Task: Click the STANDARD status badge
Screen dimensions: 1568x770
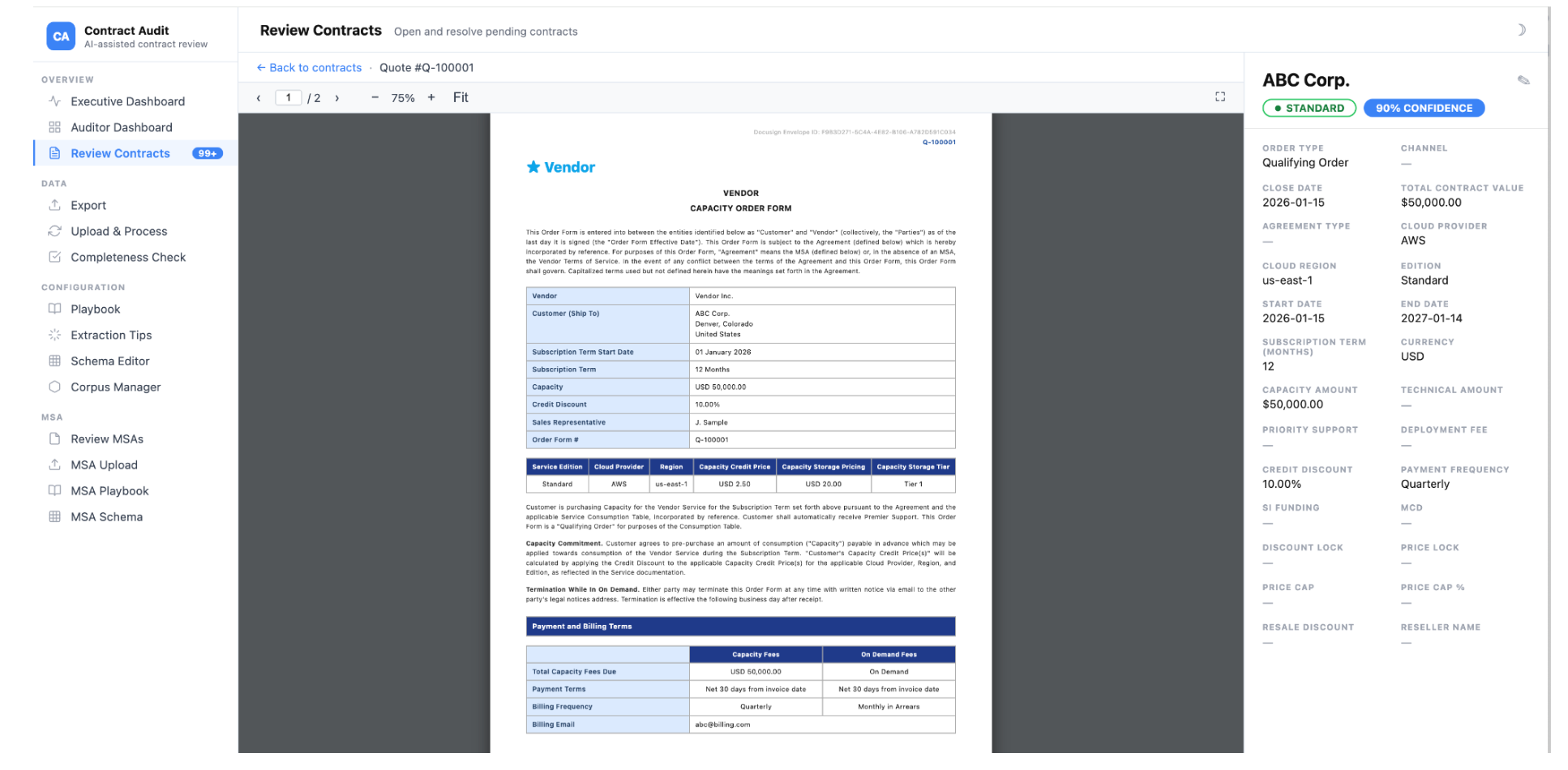Action: coord(1309,108)
